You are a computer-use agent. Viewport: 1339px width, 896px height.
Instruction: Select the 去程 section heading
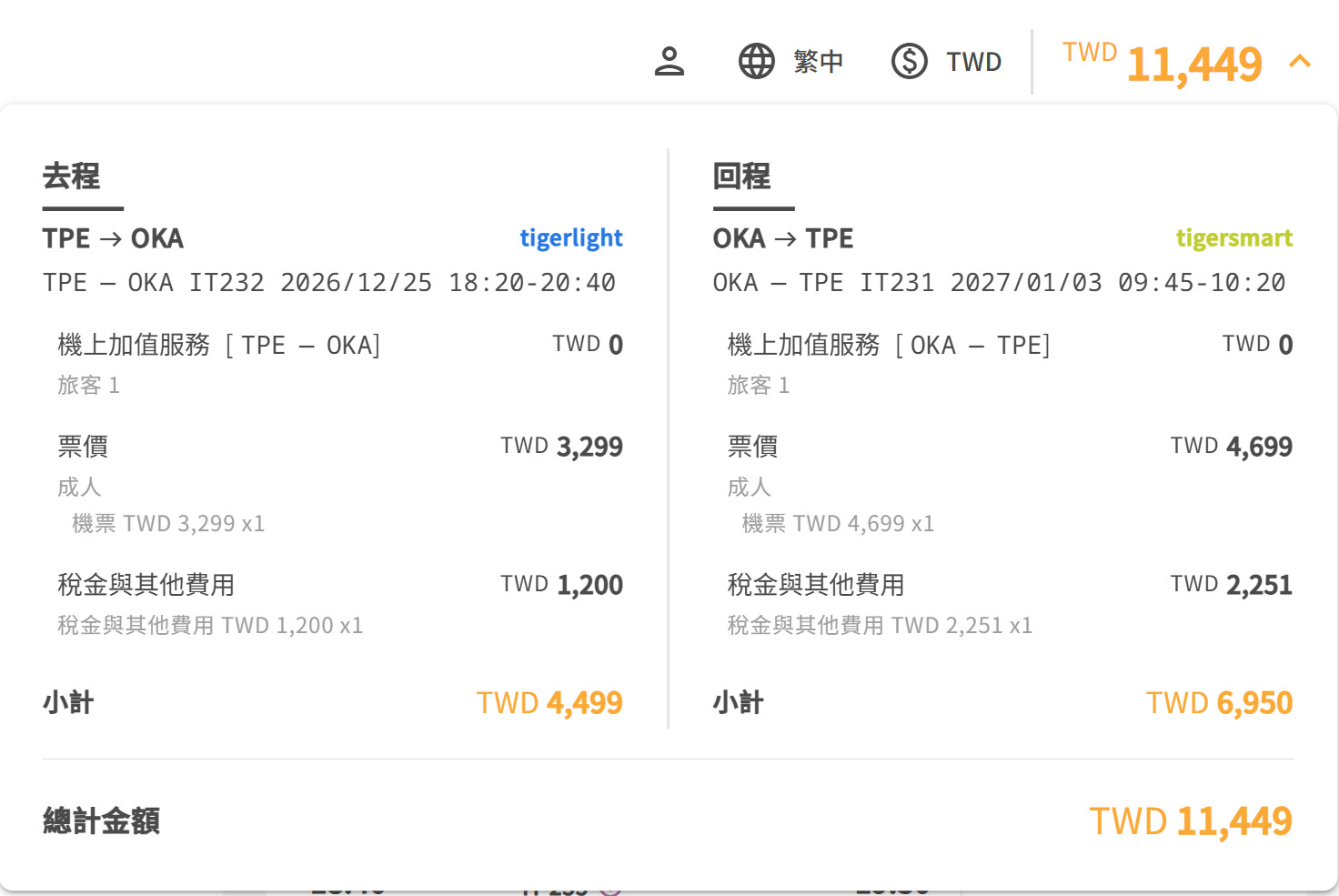71,176
